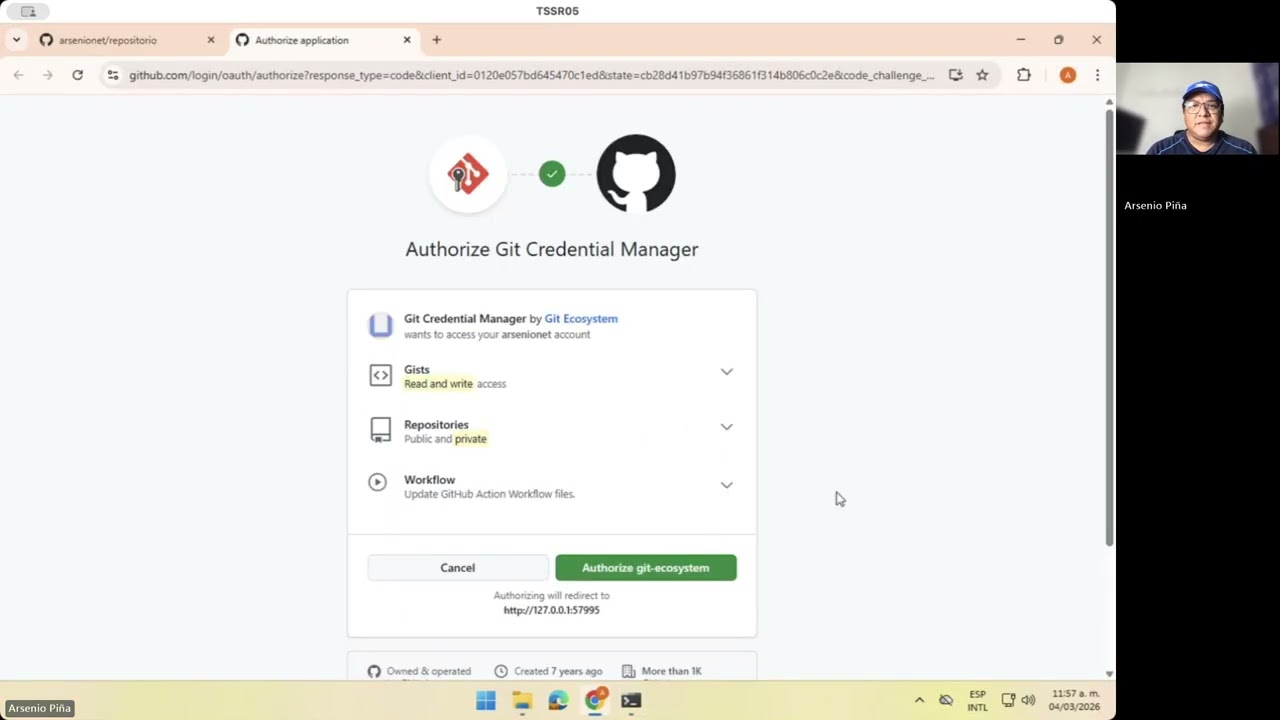
Task: Go forward with the browser forward arrow
Action: click(47, 75)
